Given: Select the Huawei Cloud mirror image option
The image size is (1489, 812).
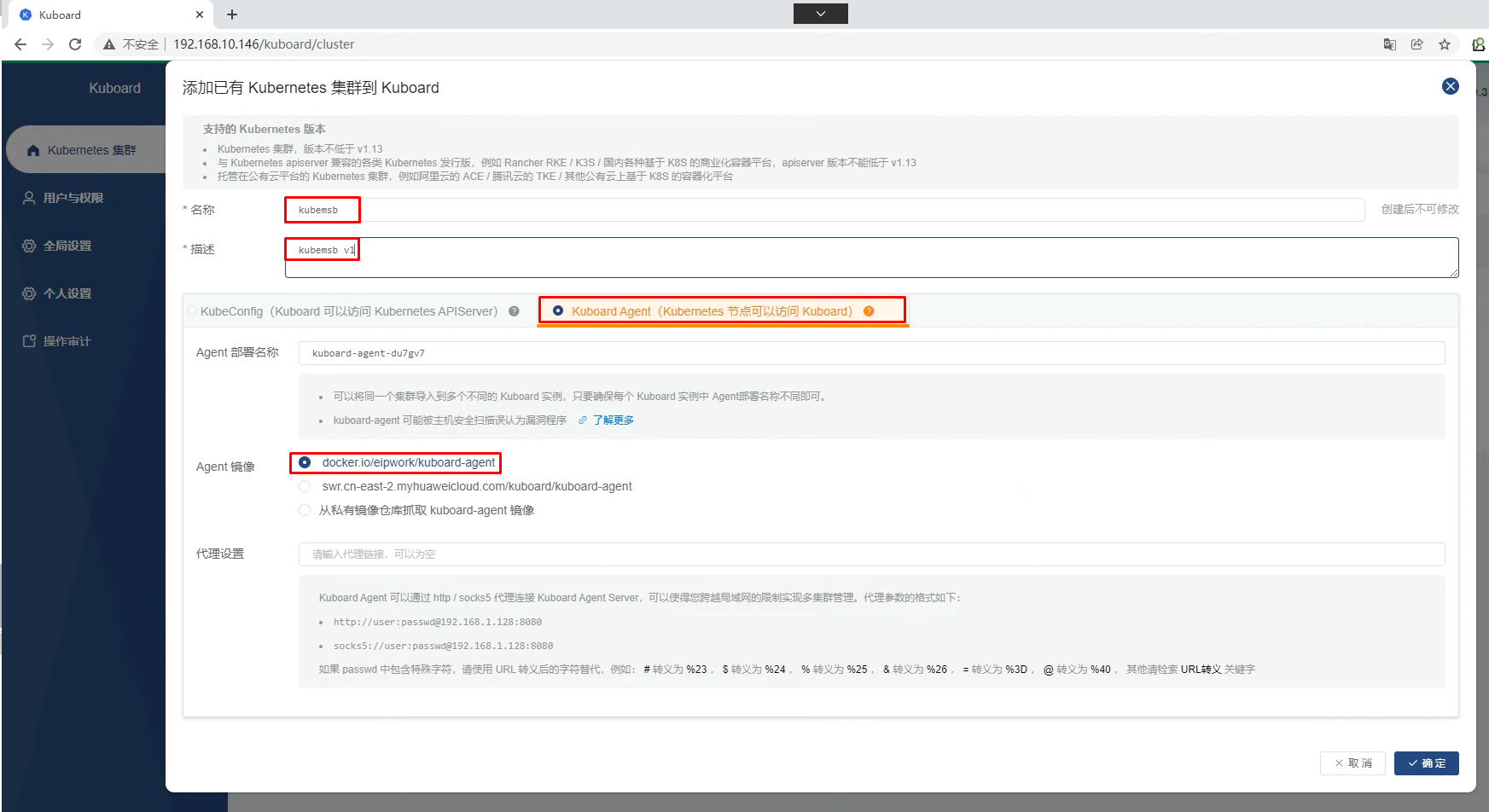Looking at the screenshot, I should coord(305,486).
